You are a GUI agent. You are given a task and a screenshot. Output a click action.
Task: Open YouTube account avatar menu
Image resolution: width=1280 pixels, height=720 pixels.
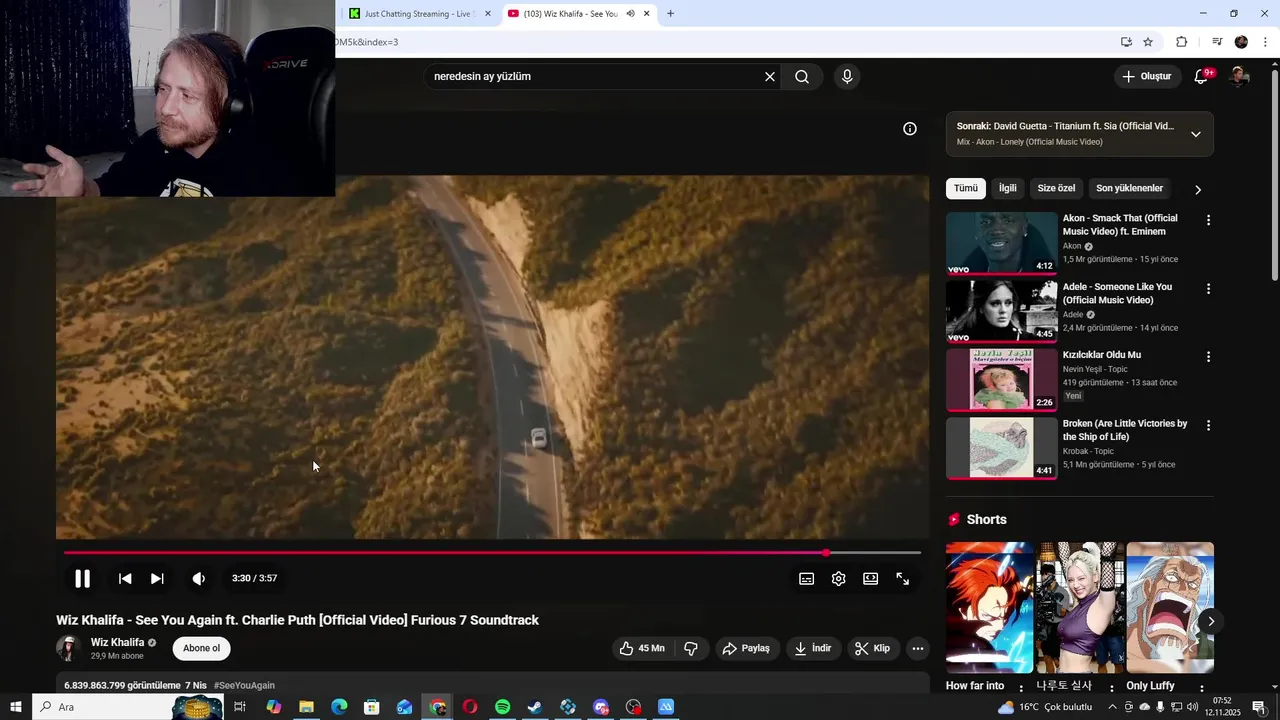pyautogui.click(x=1239, y=77)
